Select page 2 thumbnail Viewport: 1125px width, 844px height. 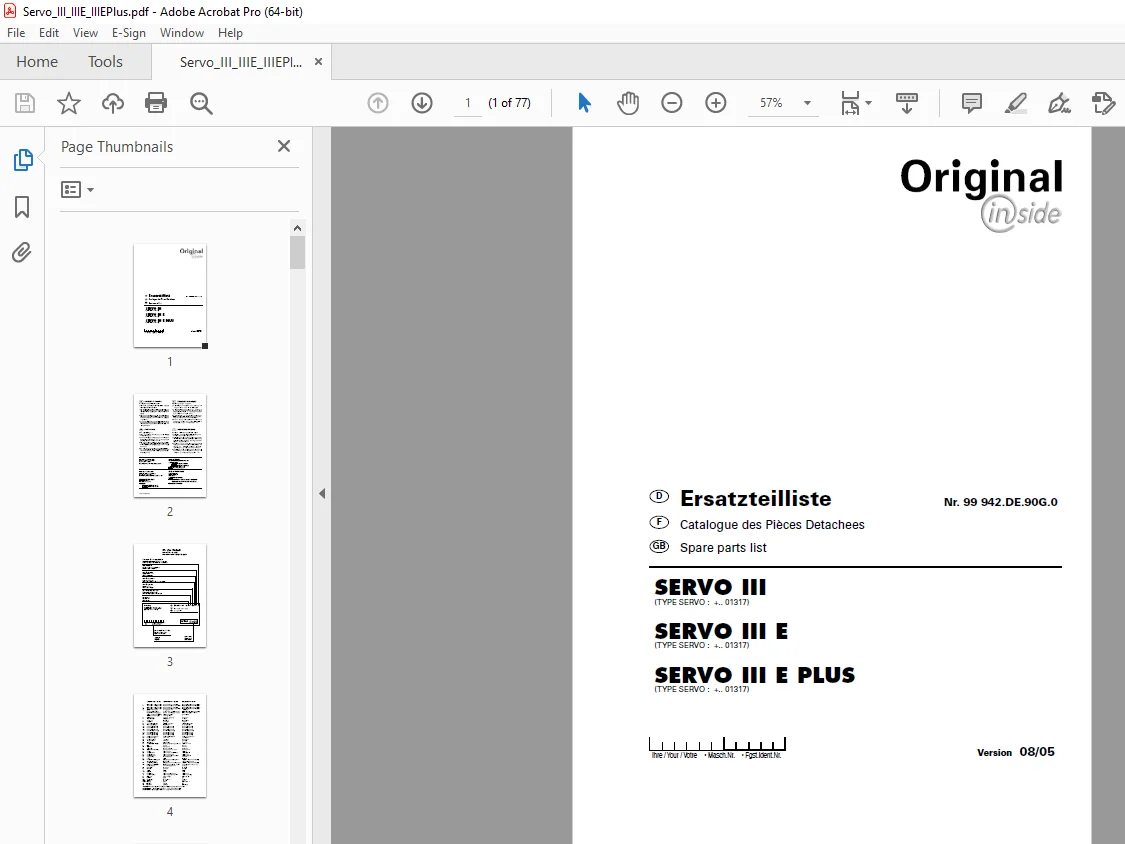tap(170, 446)
